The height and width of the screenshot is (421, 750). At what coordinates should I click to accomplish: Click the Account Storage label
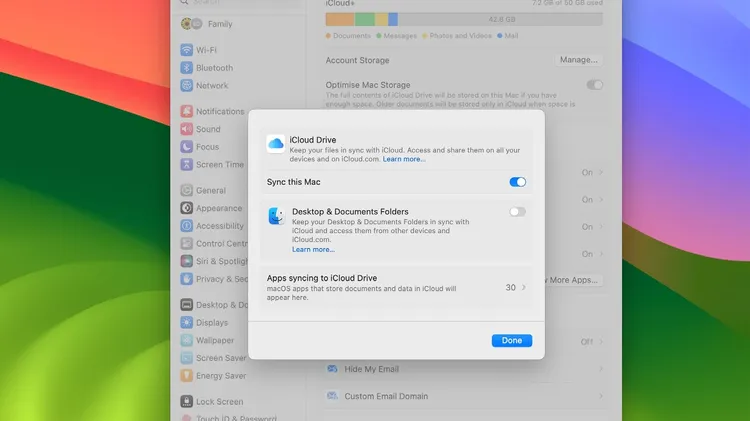click(357, 60)
